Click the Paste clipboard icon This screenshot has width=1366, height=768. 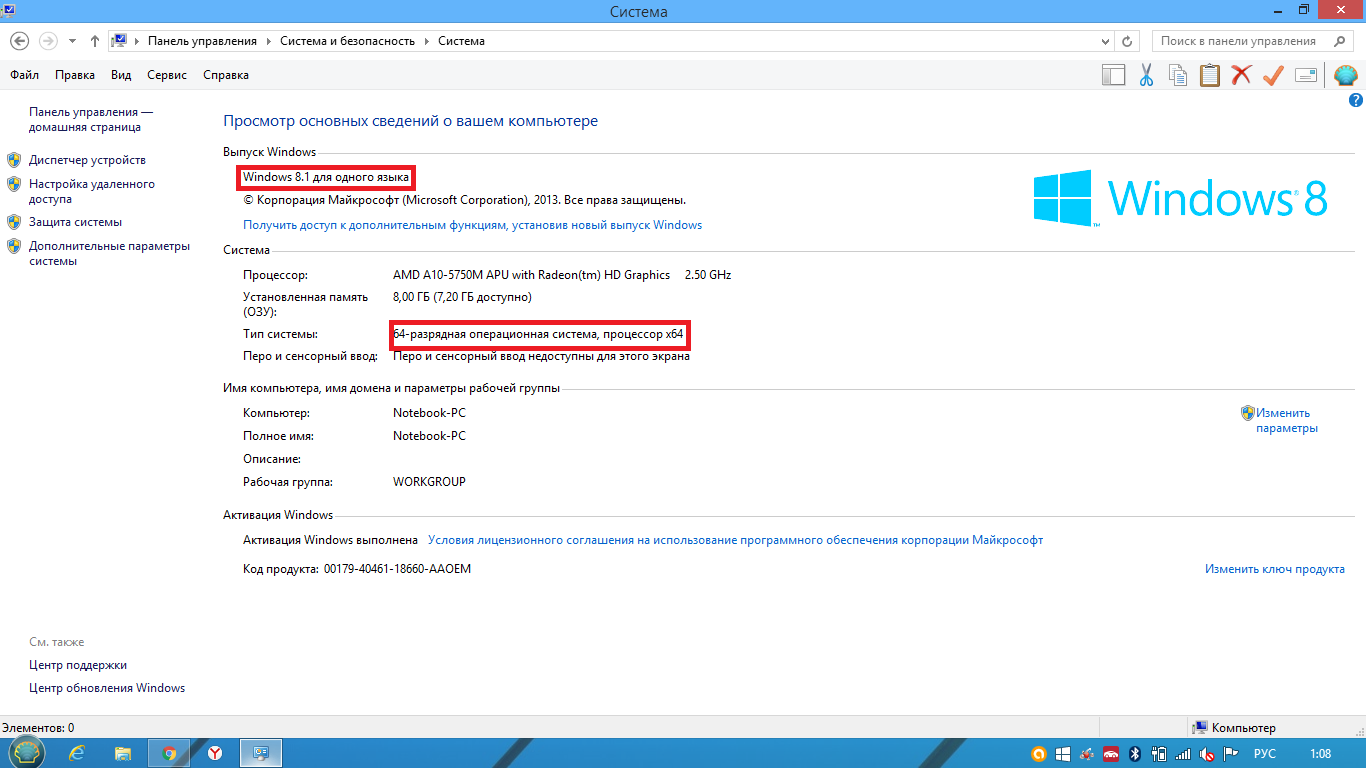[x=1210, y=75]
